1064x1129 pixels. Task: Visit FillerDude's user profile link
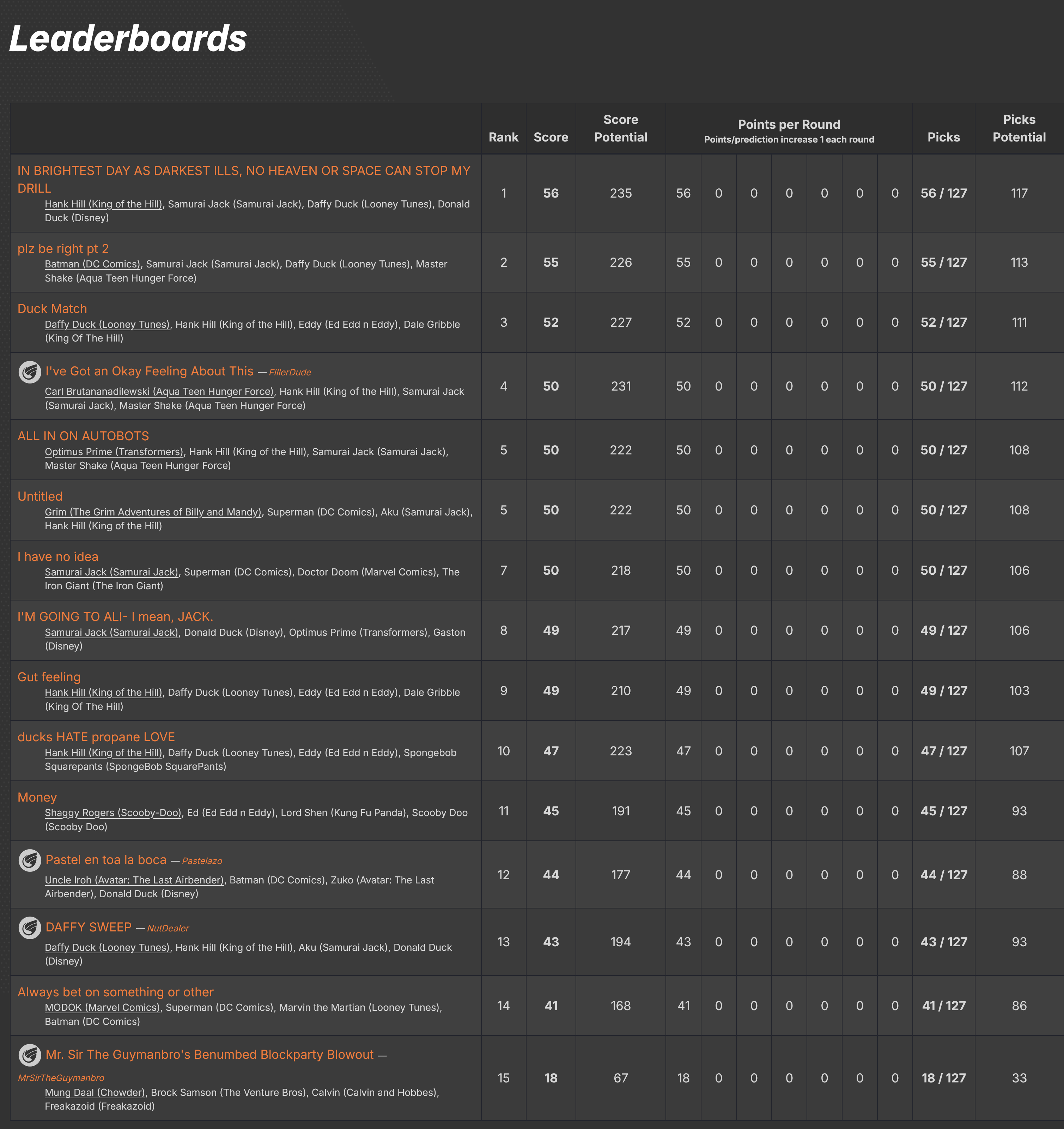pyautogui.click(x=290, y=373)
